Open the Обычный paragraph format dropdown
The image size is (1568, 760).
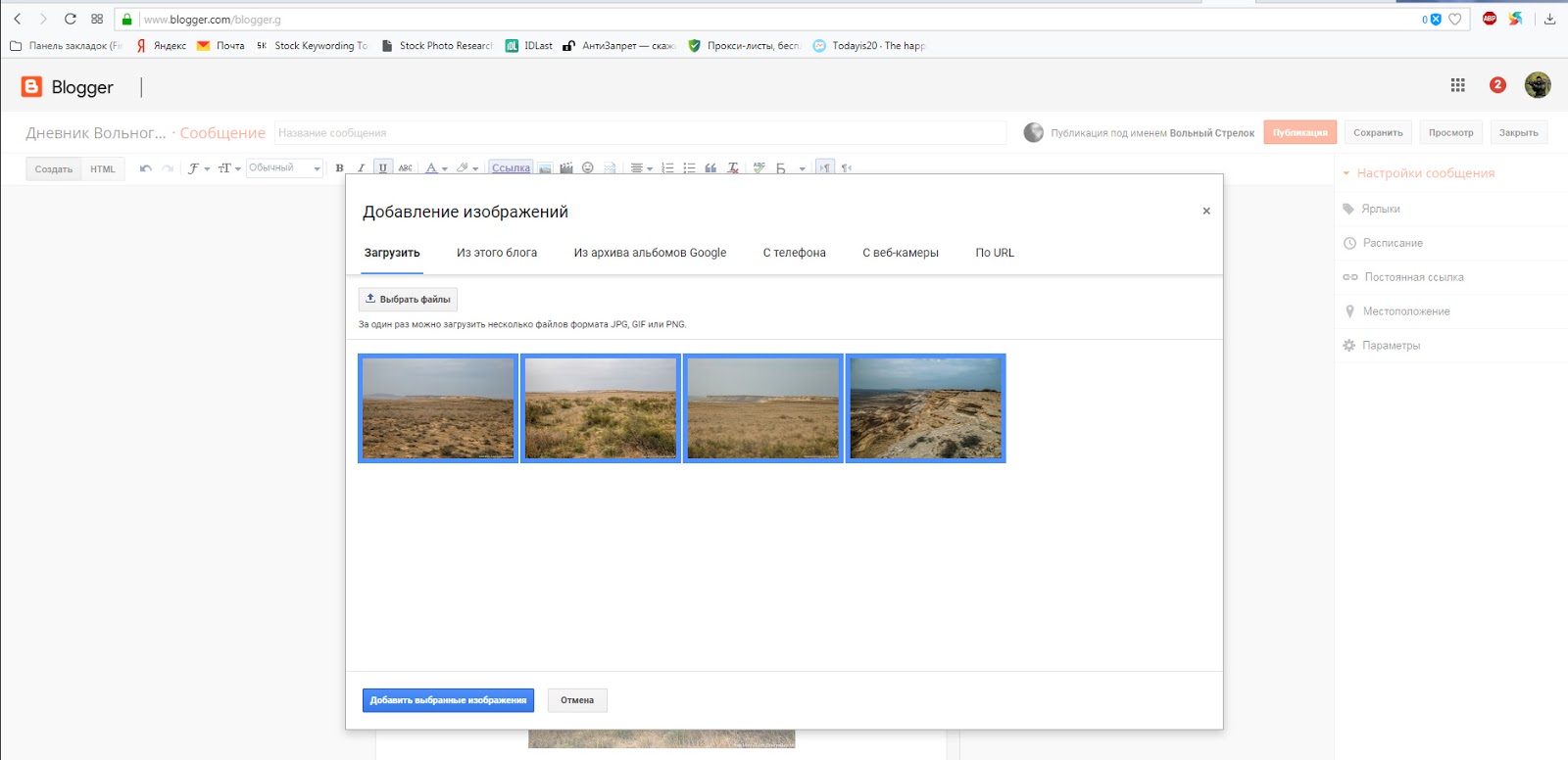pyautogui.click(x=284, y=168)
